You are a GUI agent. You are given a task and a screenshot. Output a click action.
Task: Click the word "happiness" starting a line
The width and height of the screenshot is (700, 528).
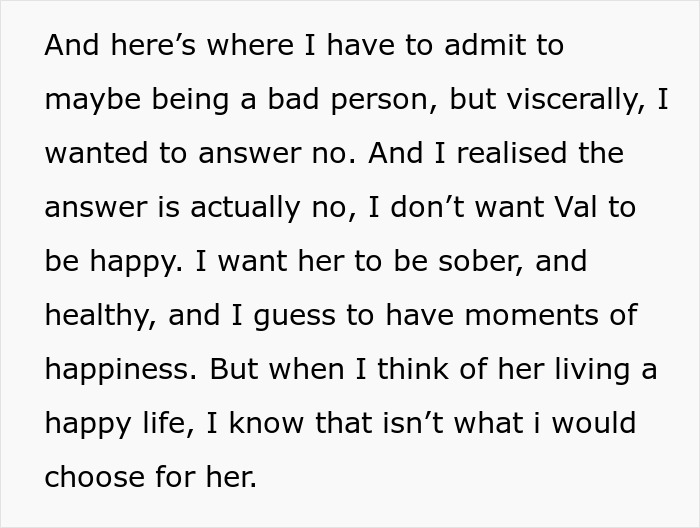click(x=122, y=369)
